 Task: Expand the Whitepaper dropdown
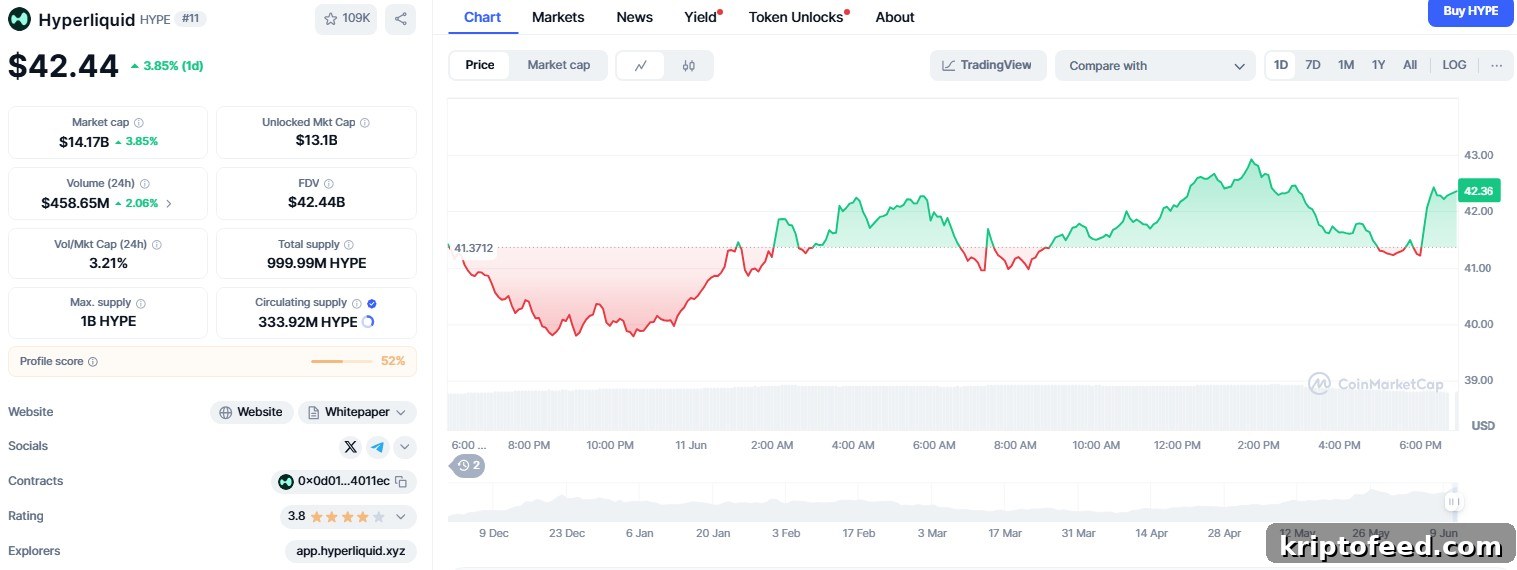(357, 412)
